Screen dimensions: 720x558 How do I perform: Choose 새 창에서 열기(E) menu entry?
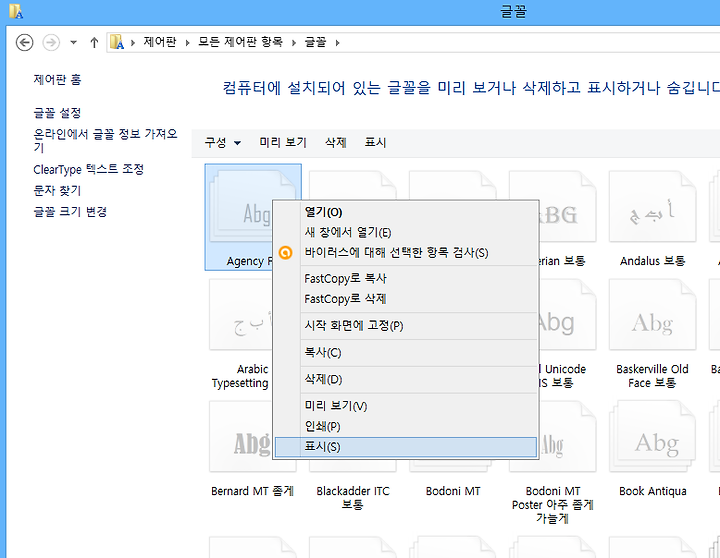click(406, 232)
